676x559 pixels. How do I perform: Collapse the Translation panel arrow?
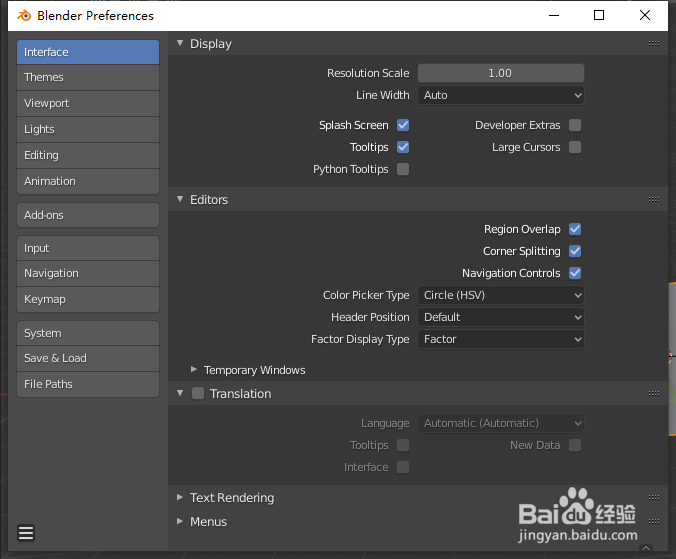coord(180,393)
